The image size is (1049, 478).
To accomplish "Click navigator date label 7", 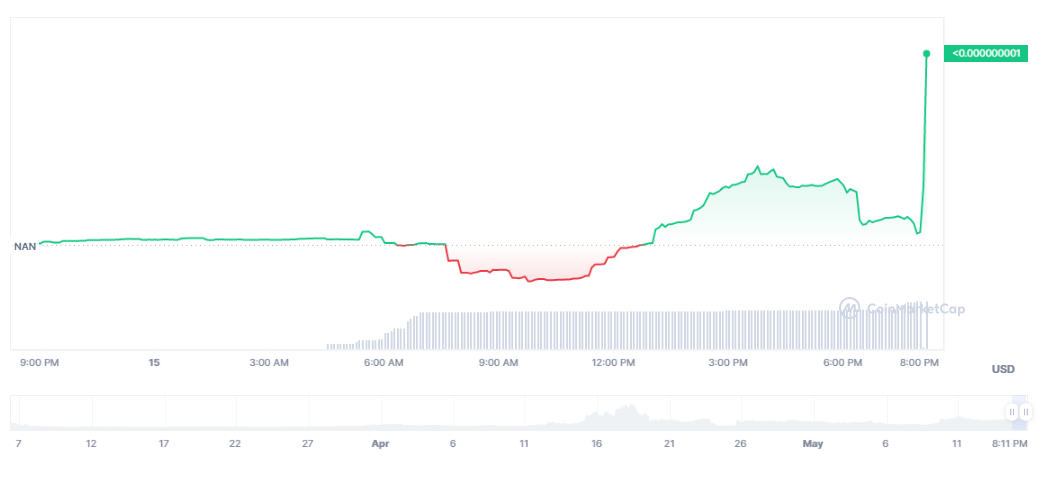I will pyautogui.click(x=18, y=444).
